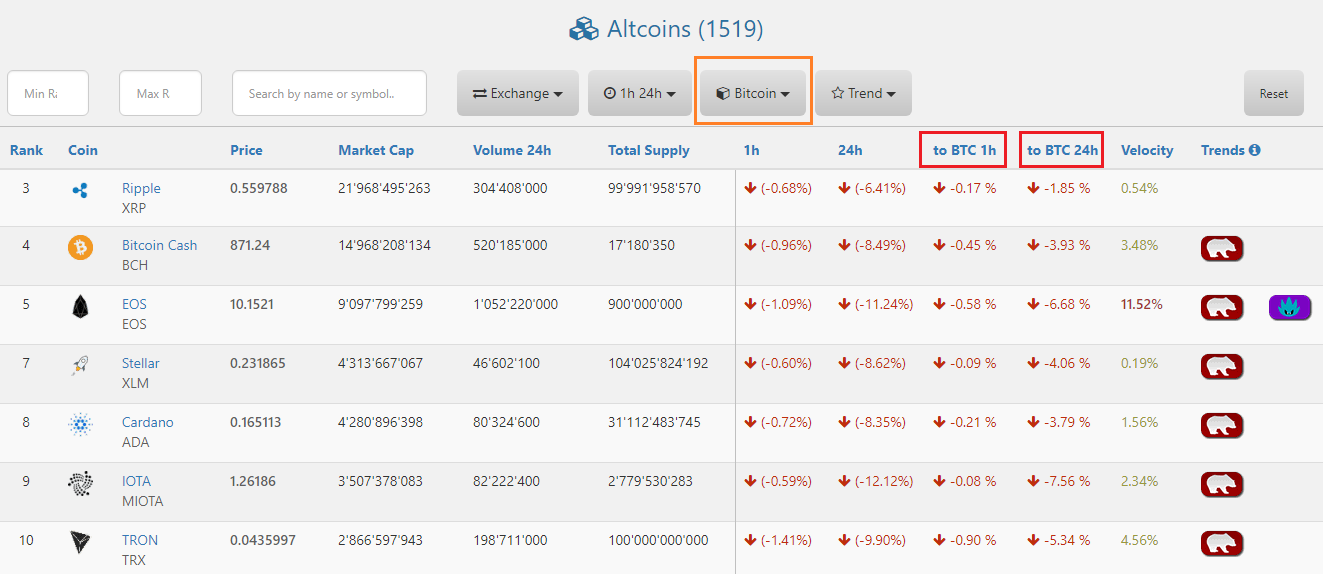The image size is (1323, 574).
Task: Click TRON velocity value 4.56%
Action: [1139, 540]
